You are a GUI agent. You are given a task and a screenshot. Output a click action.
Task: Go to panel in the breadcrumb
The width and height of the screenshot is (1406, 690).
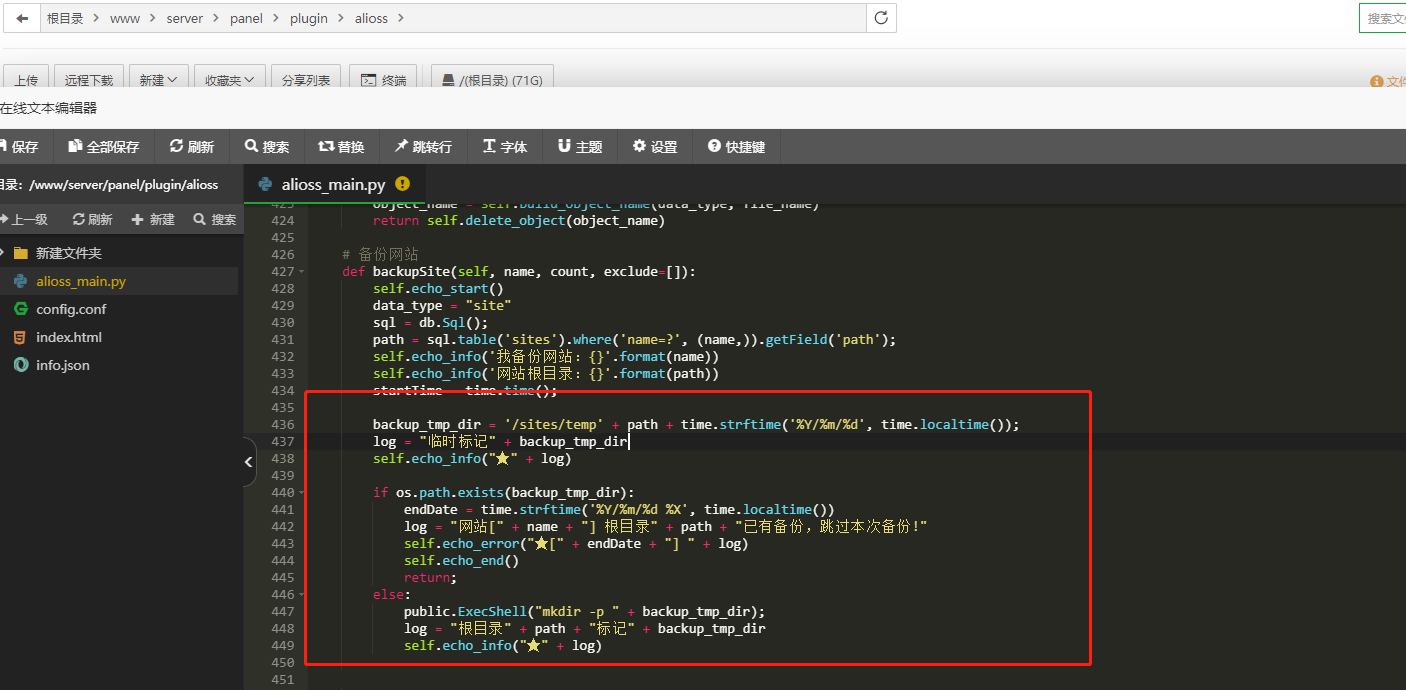point(246,18)
